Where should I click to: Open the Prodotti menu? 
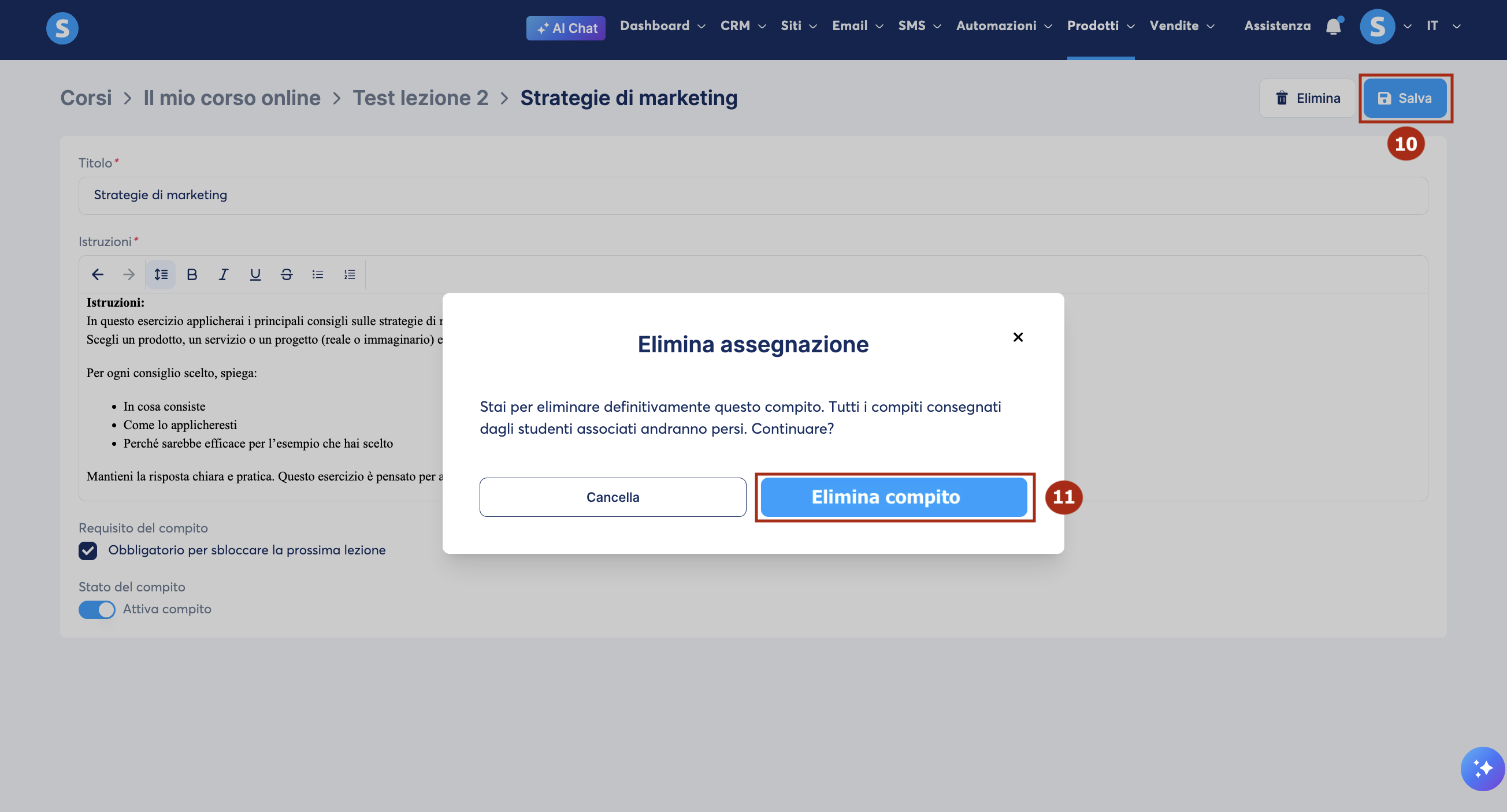1100,26
